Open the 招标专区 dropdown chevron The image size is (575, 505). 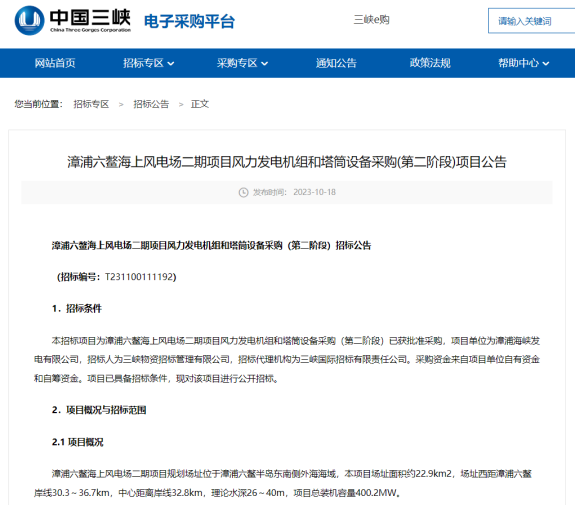pos(171,63)
